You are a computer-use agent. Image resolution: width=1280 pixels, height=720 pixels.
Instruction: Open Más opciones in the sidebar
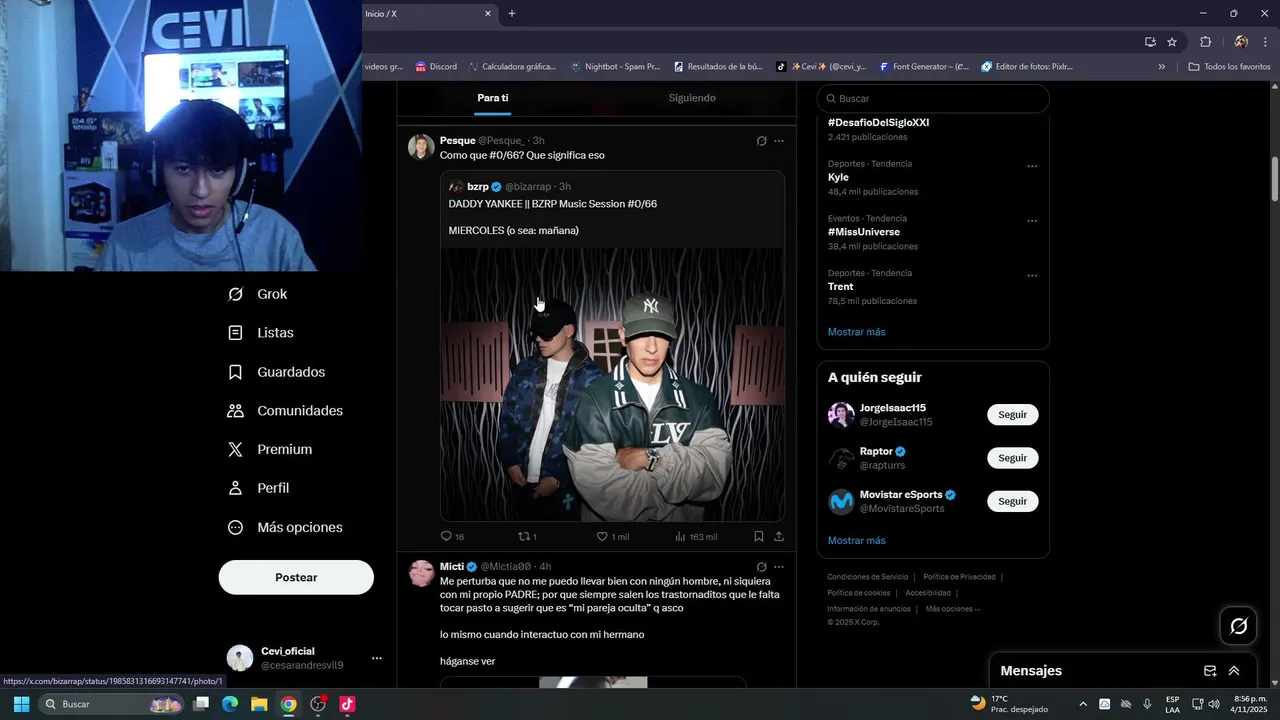tap(285, 527)
